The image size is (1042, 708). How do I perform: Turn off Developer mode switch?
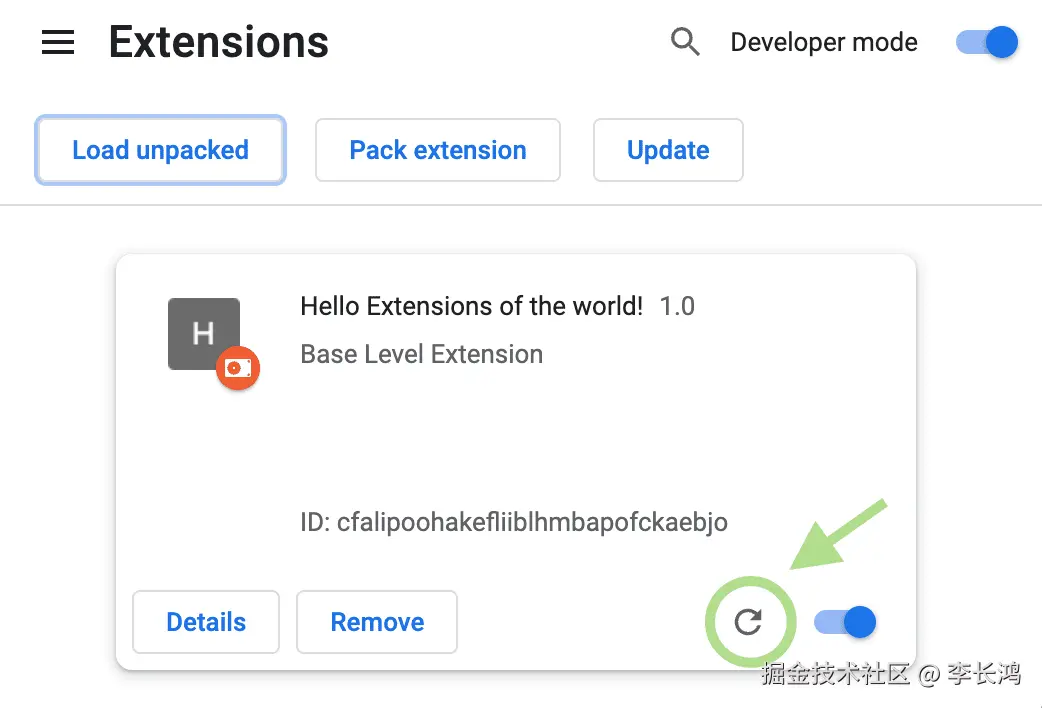tap(987, 42)
